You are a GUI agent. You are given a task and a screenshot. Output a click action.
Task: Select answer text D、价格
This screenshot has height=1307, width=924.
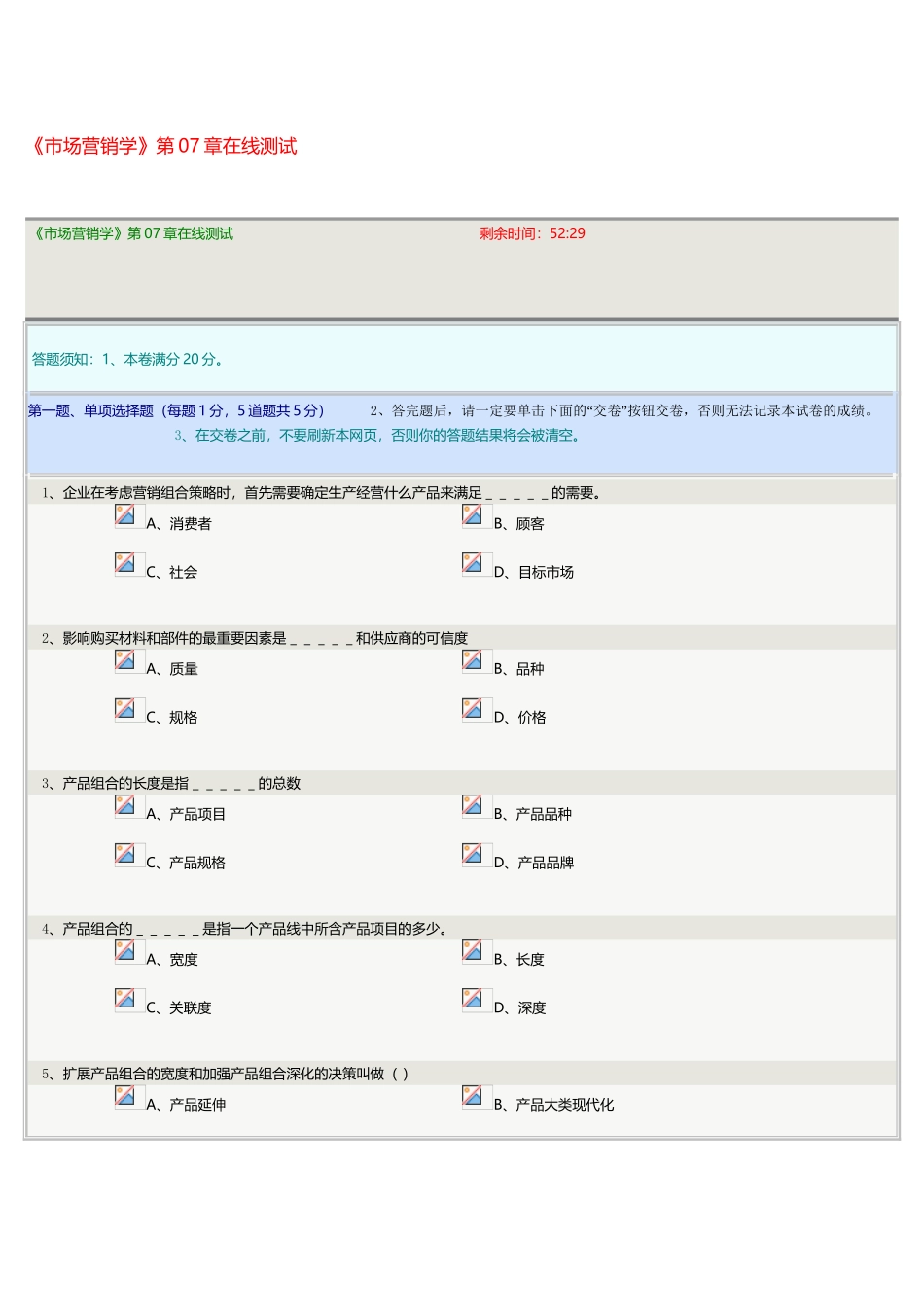(x=520, y=718)
